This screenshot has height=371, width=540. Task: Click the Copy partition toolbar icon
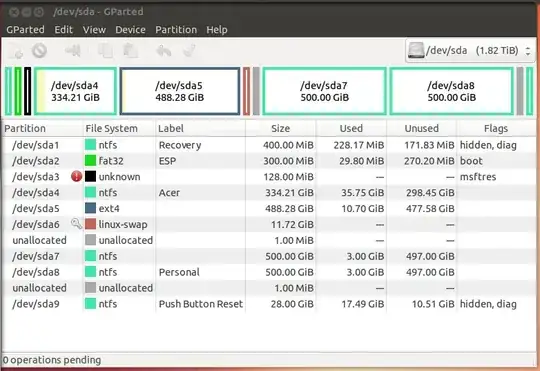click(105, 51)
